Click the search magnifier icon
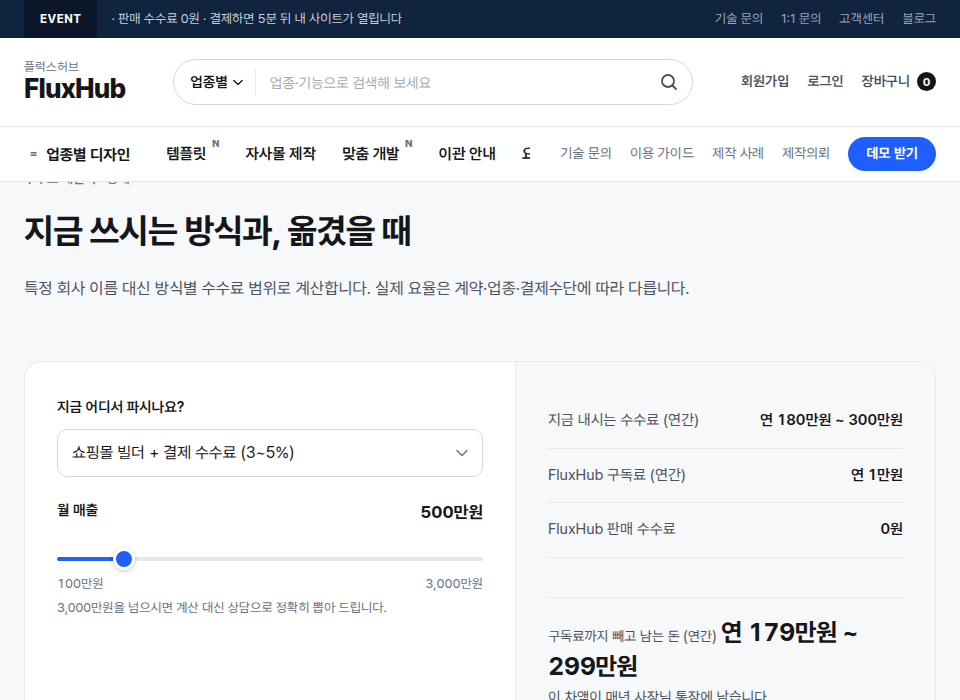The image size is (960, 700). tap(669, 82)
